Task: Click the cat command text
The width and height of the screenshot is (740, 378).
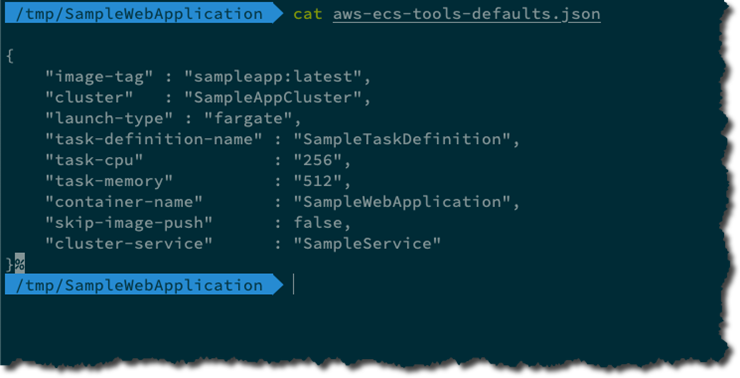Action: click(x=308, y=14)
